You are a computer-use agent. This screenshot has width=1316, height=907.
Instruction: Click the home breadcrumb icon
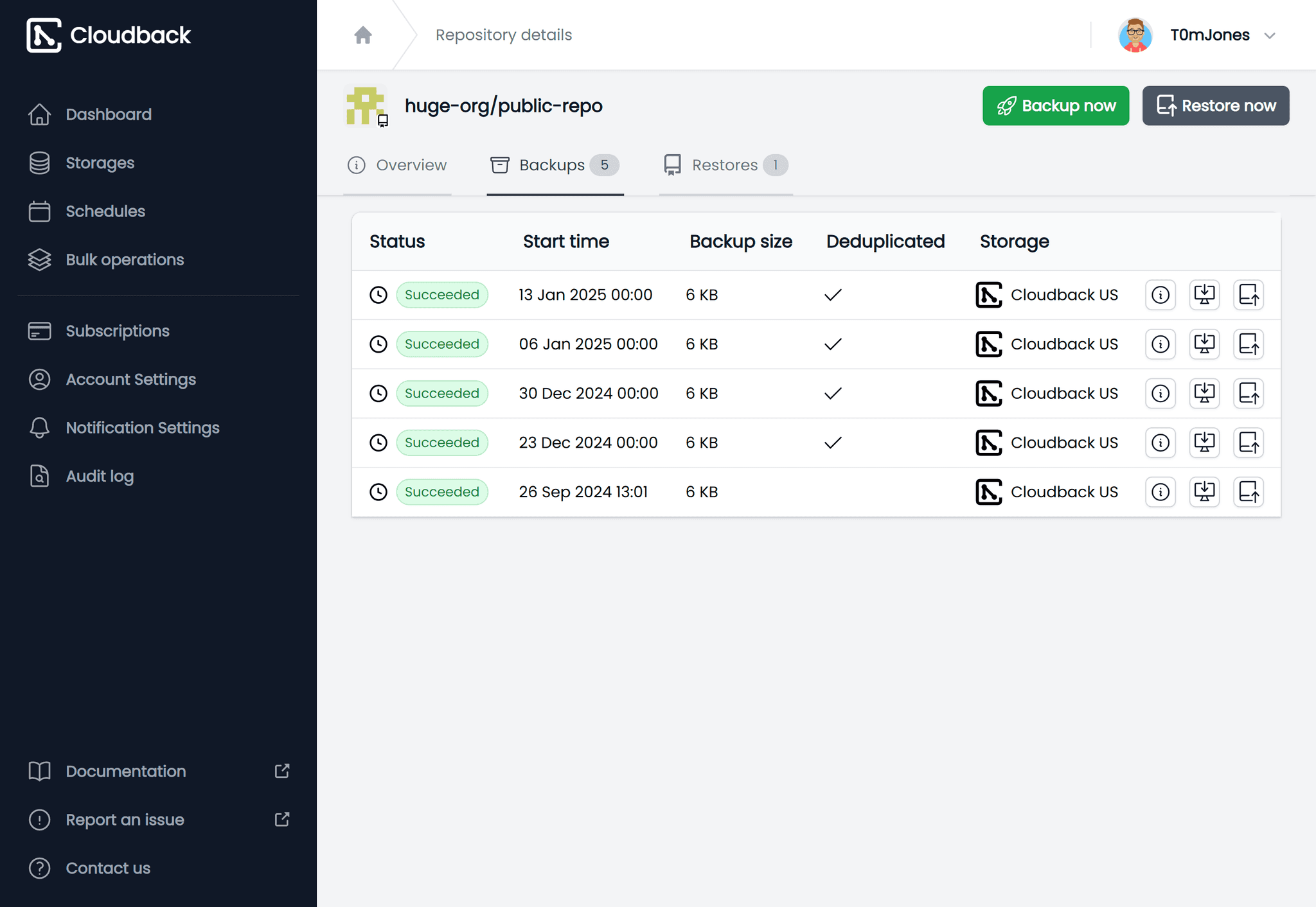point(363,35)
